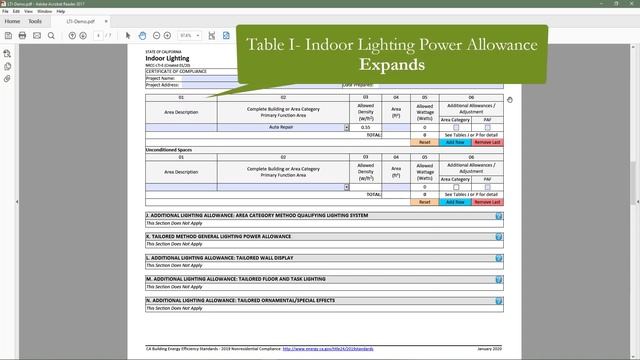Check Area Category box in Unconditioned Spaces row
This screenshot has height=360, width=640.
click(x=456, y=187)
